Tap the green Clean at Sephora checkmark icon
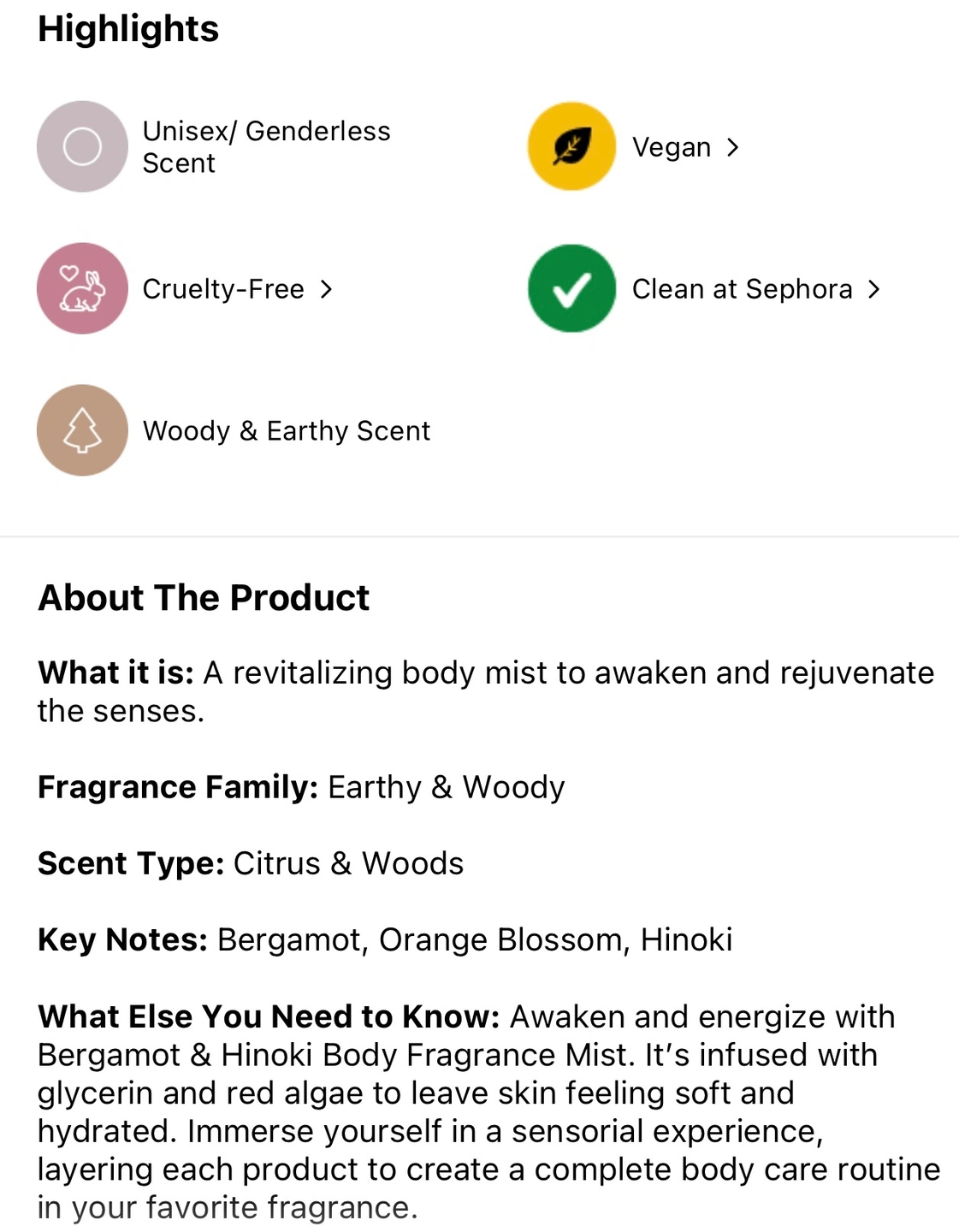 tap(571, 288)
